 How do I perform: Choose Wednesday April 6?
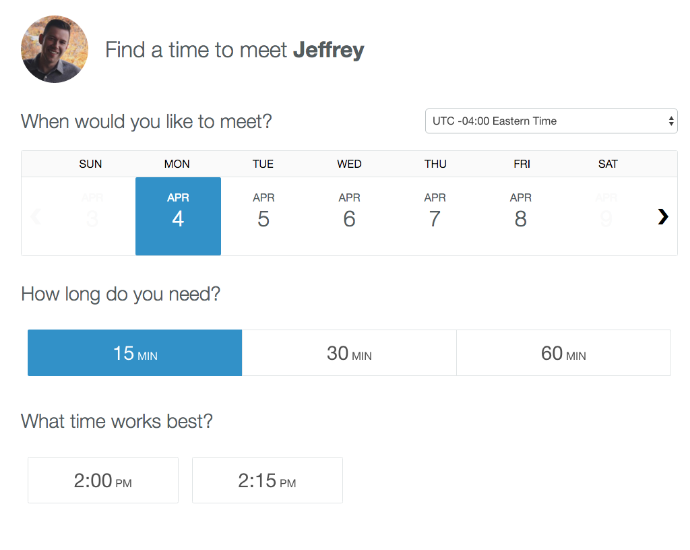(x=349, y=216)
